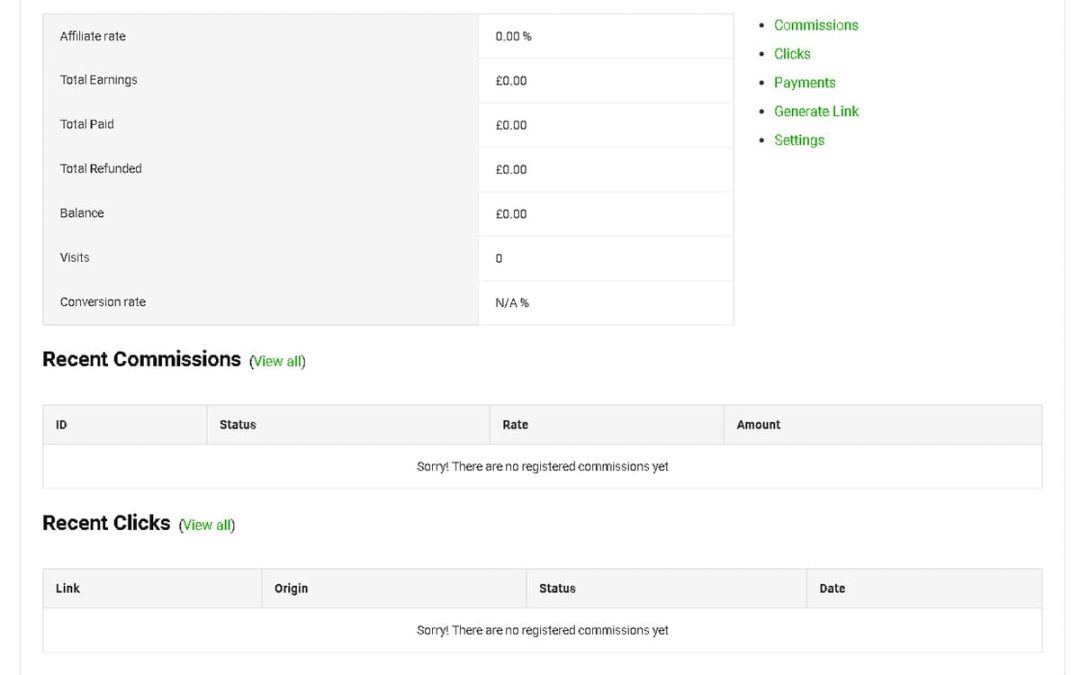This screenshot has height=675, width=1080.
Task: Open the Commissions sidebar link
Action: [816, 25]
